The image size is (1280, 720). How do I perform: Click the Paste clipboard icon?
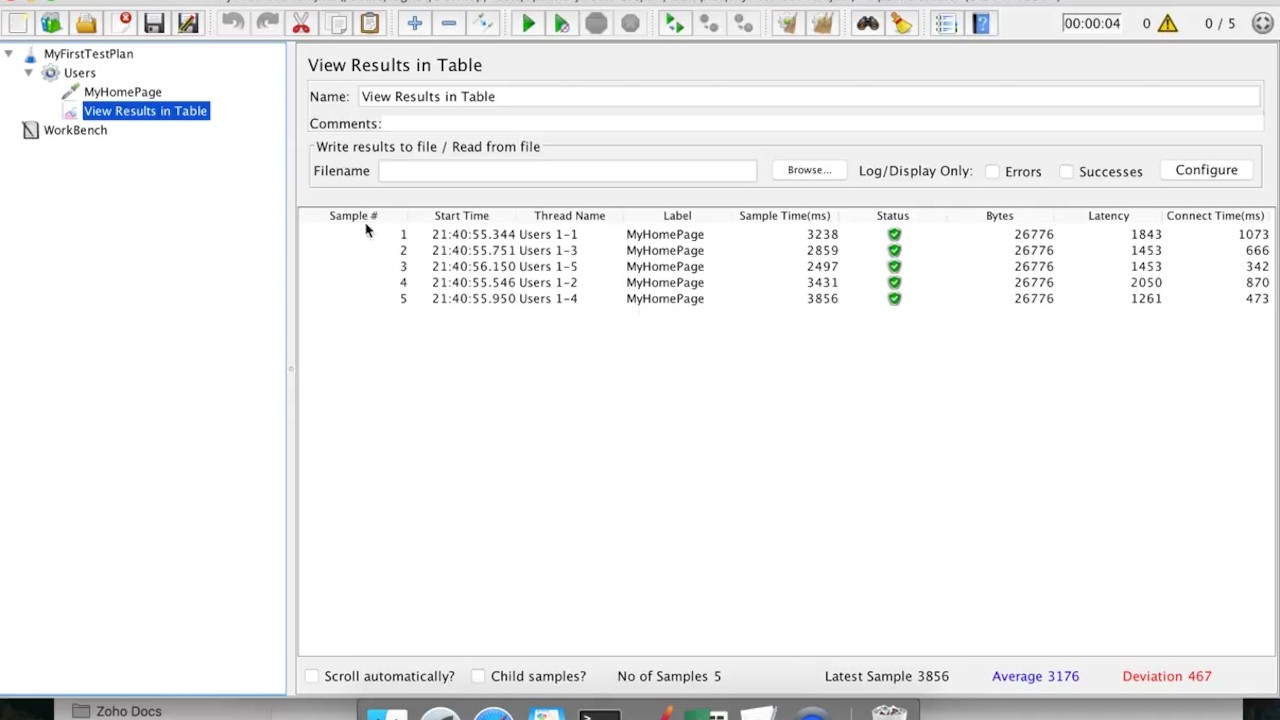coord(370,23)
